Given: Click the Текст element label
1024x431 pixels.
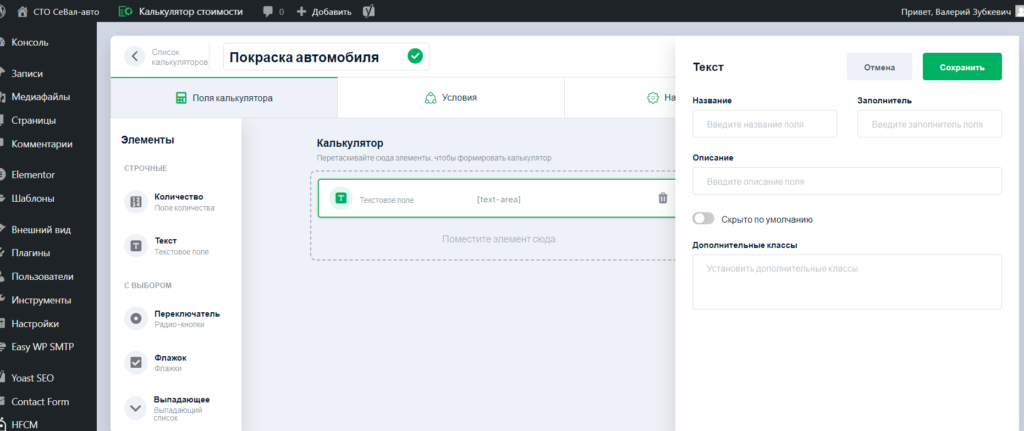Looking at the screenshot, I should coord(165,240).
